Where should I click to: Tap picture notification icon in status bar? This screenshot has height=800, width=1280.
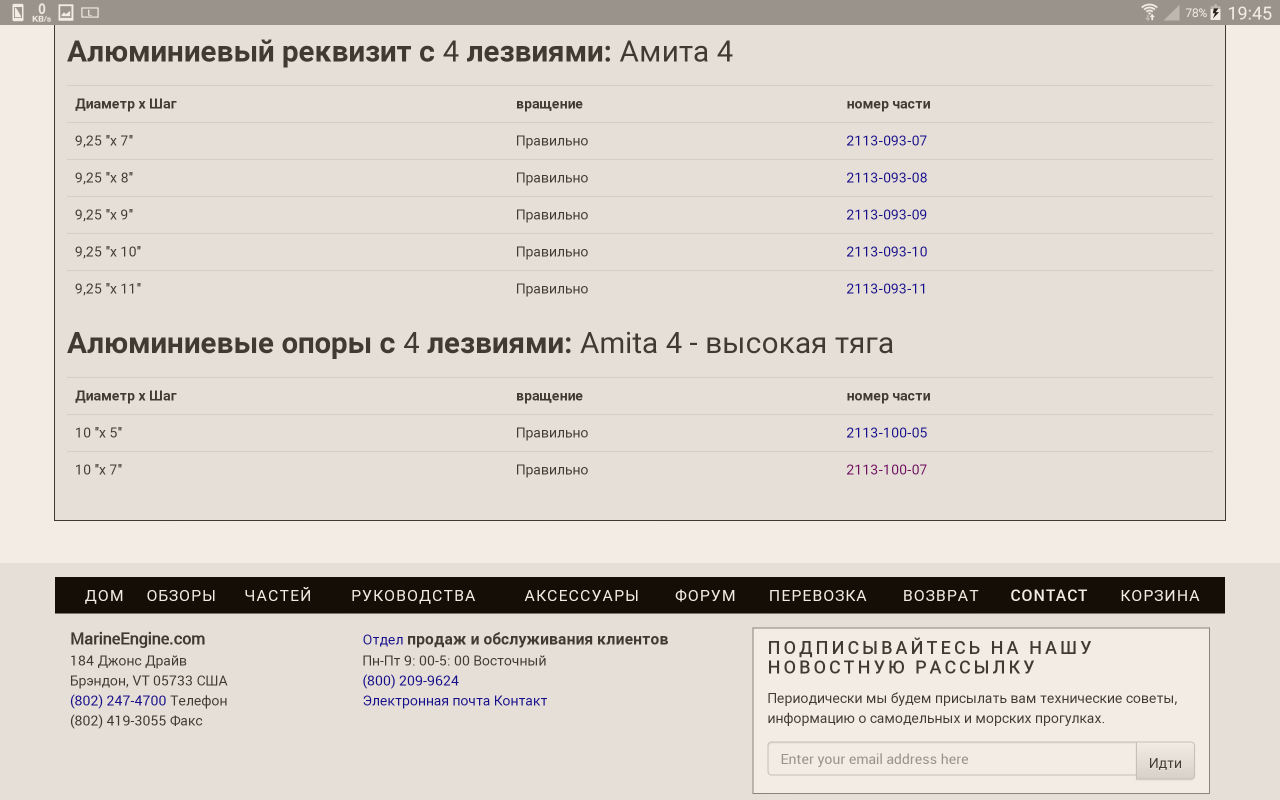tap(66, 13)
